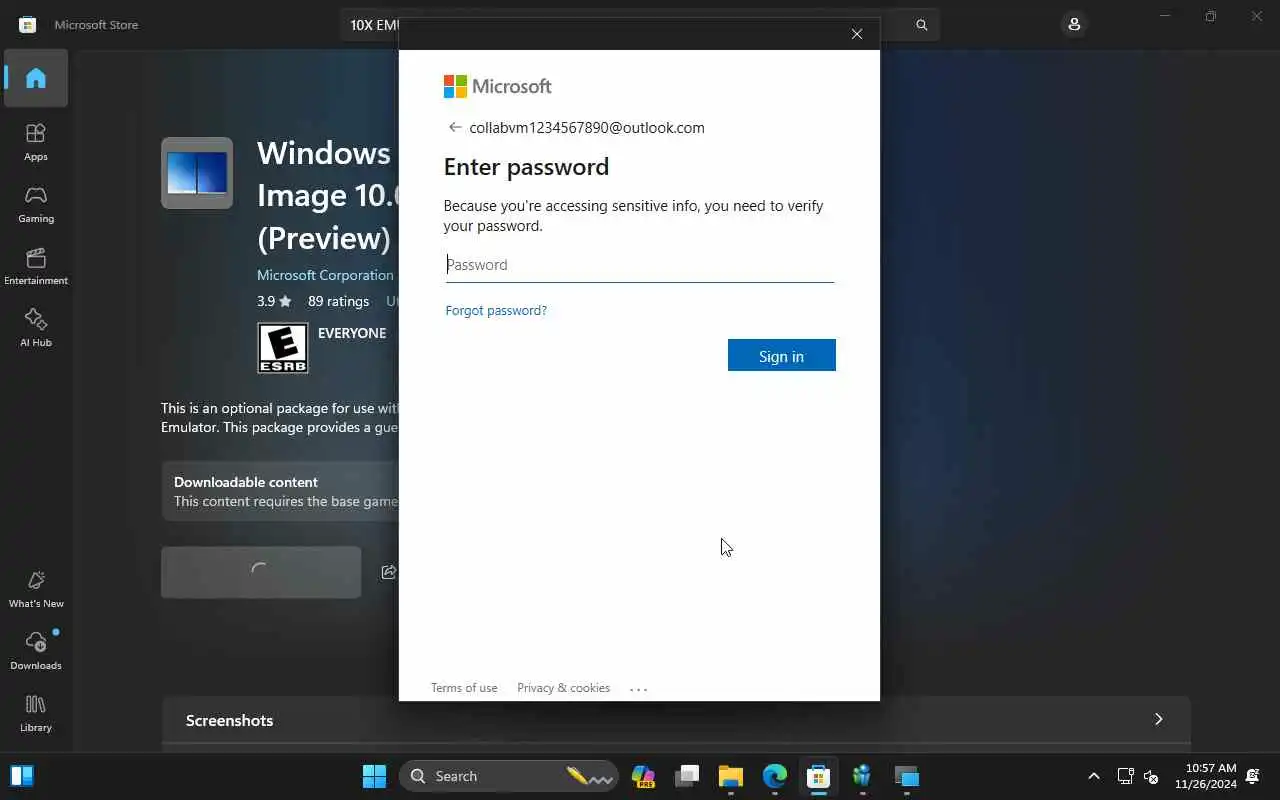Viewport: 1280px width, 800px height.
Task: Show hidden system tray icons
Action: [1094, 776]
